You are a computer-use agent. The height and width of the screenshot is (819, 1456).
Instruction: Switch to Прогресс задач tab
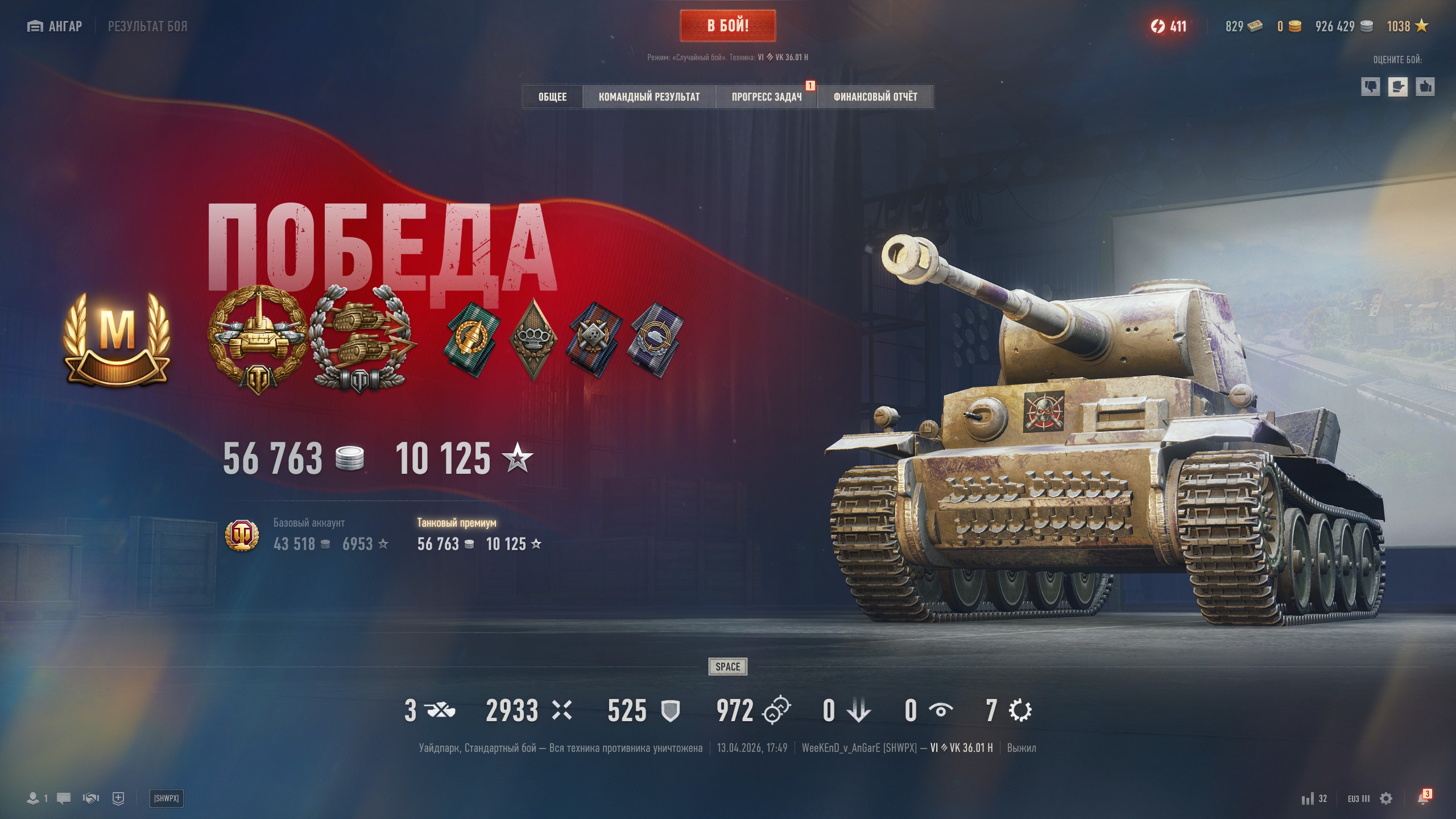point(767,97)
